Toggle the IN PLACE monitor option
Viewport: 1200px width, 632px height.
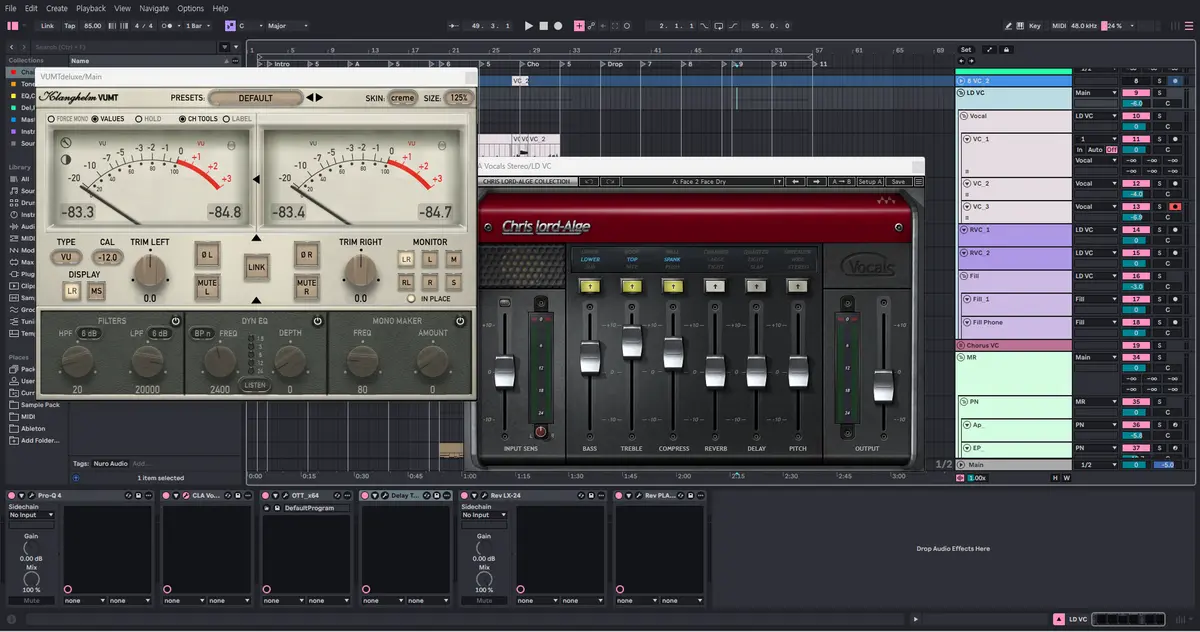click(x=411, y=298)
